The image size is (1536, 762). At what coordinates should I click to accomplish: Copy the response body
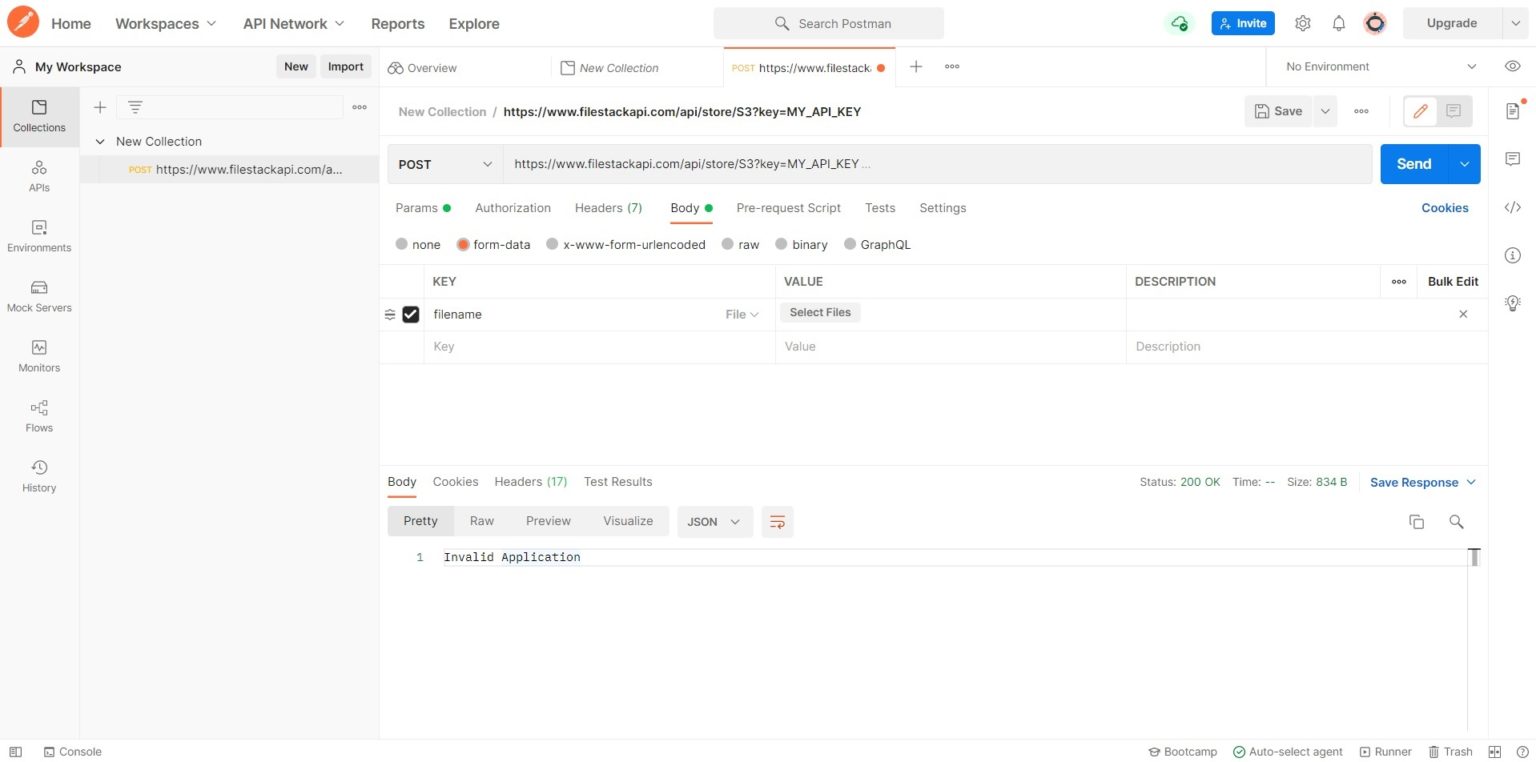pos(1416,521)
